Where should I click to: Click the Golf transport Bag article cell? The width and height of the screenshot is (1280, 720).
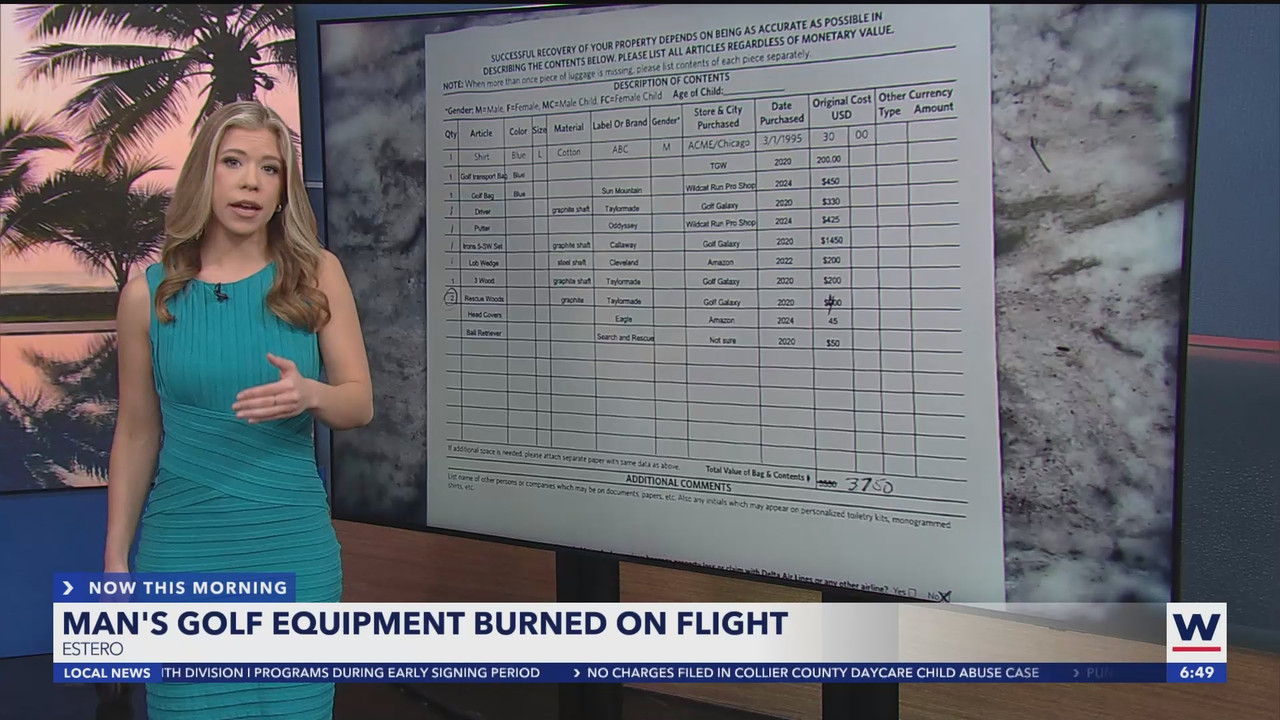coord(484,176)
